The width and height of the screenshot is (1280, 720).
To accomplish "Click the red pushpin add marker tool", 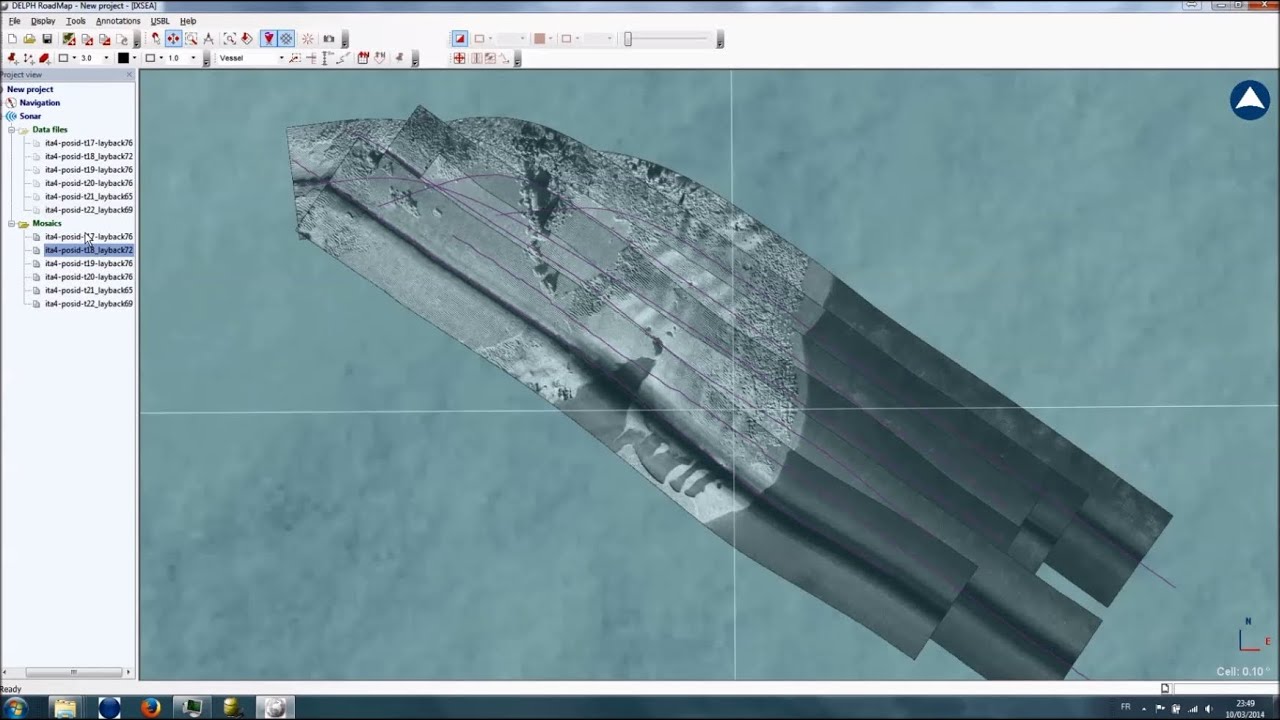I will click(12, 58).
